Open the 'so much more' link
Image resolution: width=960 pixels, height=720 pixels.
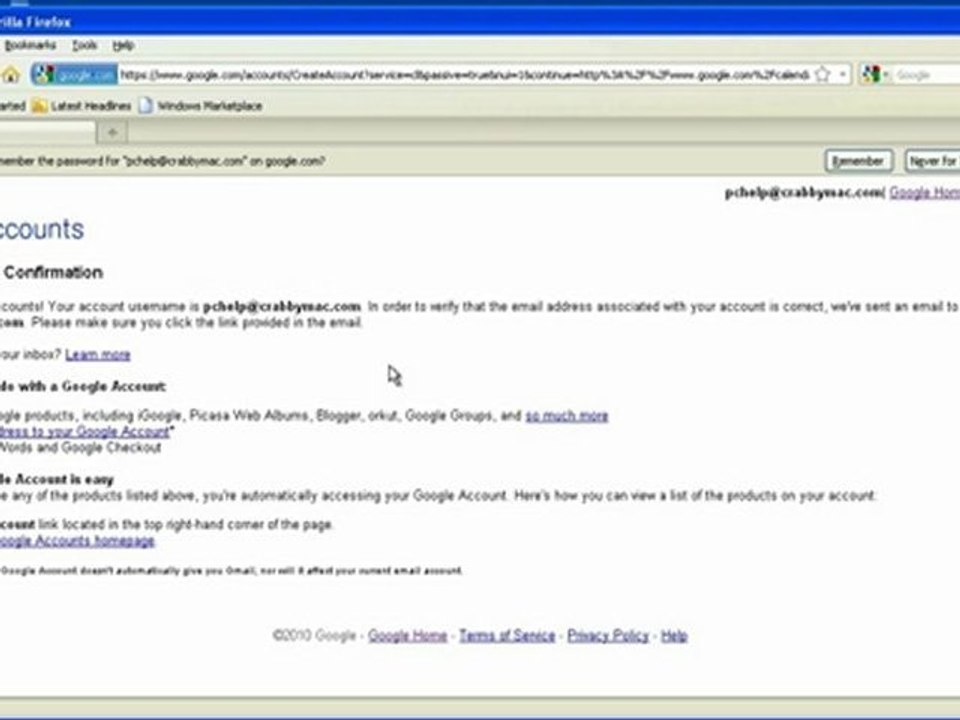click(567, 416)
